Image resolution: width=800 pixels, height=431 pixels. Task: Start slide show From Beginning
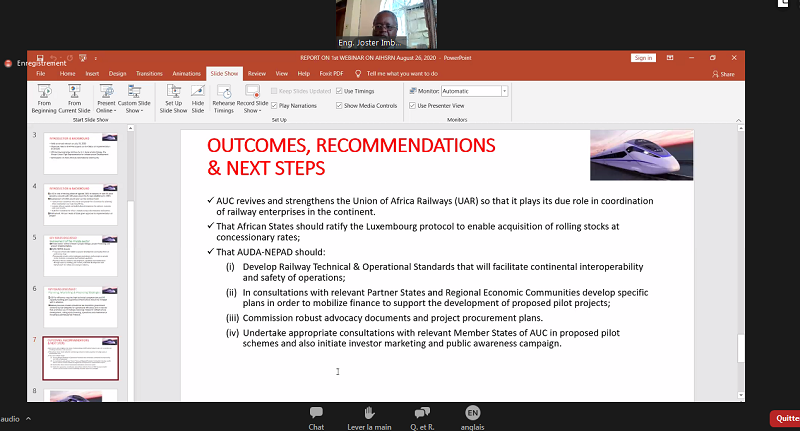click(x=44, y=99)
